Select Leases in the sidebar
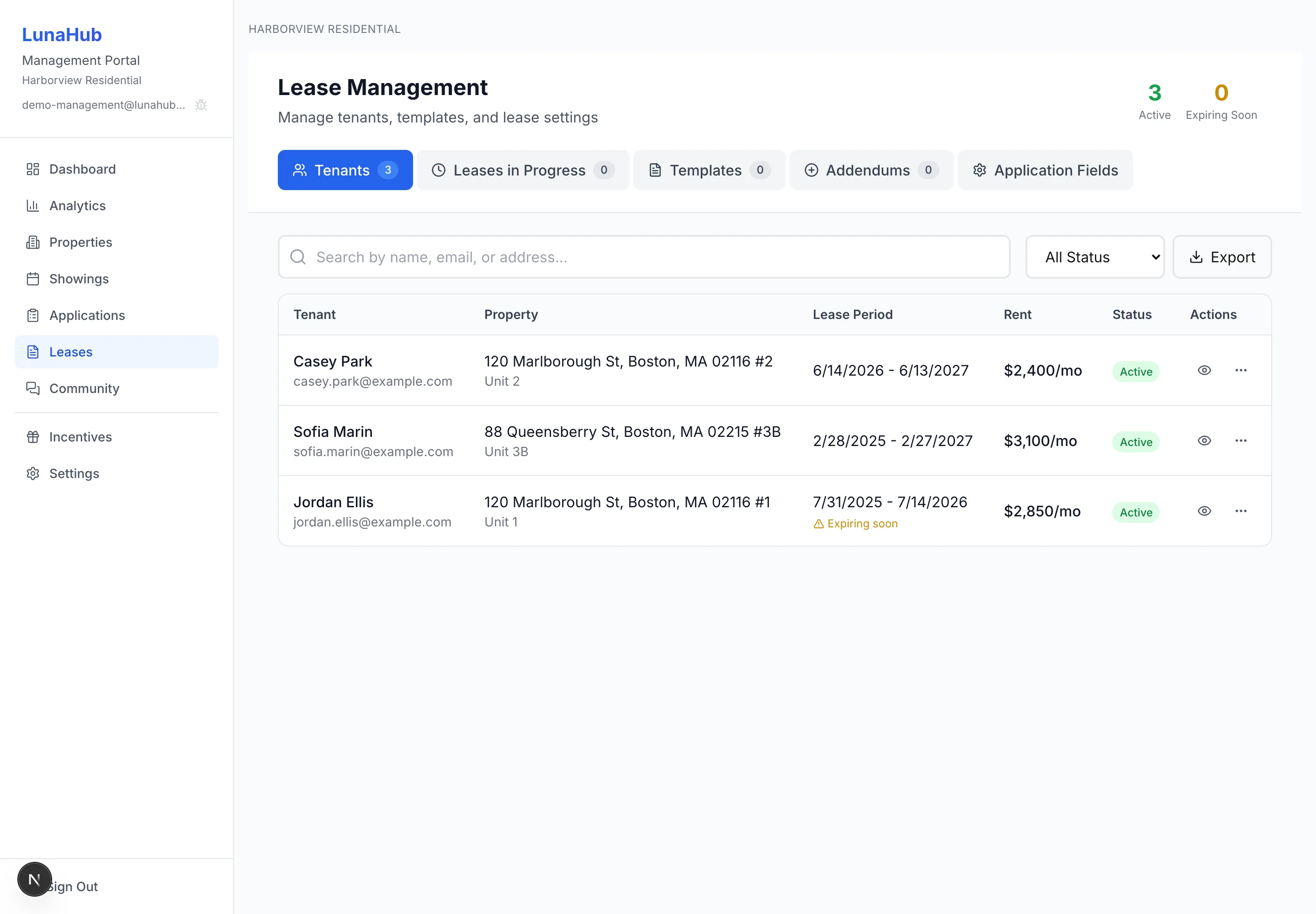This screenshot has height=914, width=1316. click(116, 352)
